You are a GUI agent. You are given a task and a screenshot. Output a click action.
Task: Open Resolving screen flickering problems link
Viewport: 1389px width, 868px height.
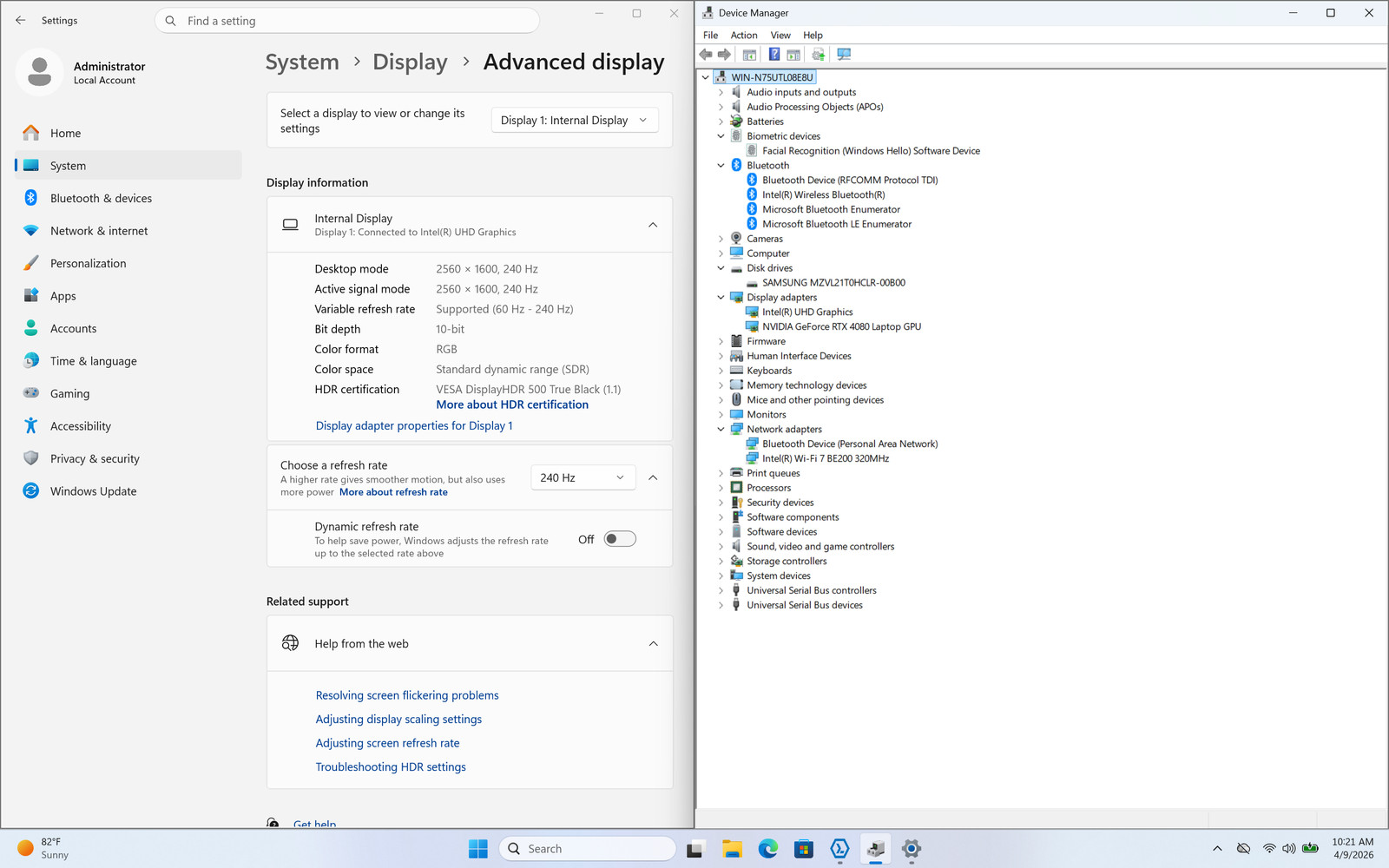407,695
